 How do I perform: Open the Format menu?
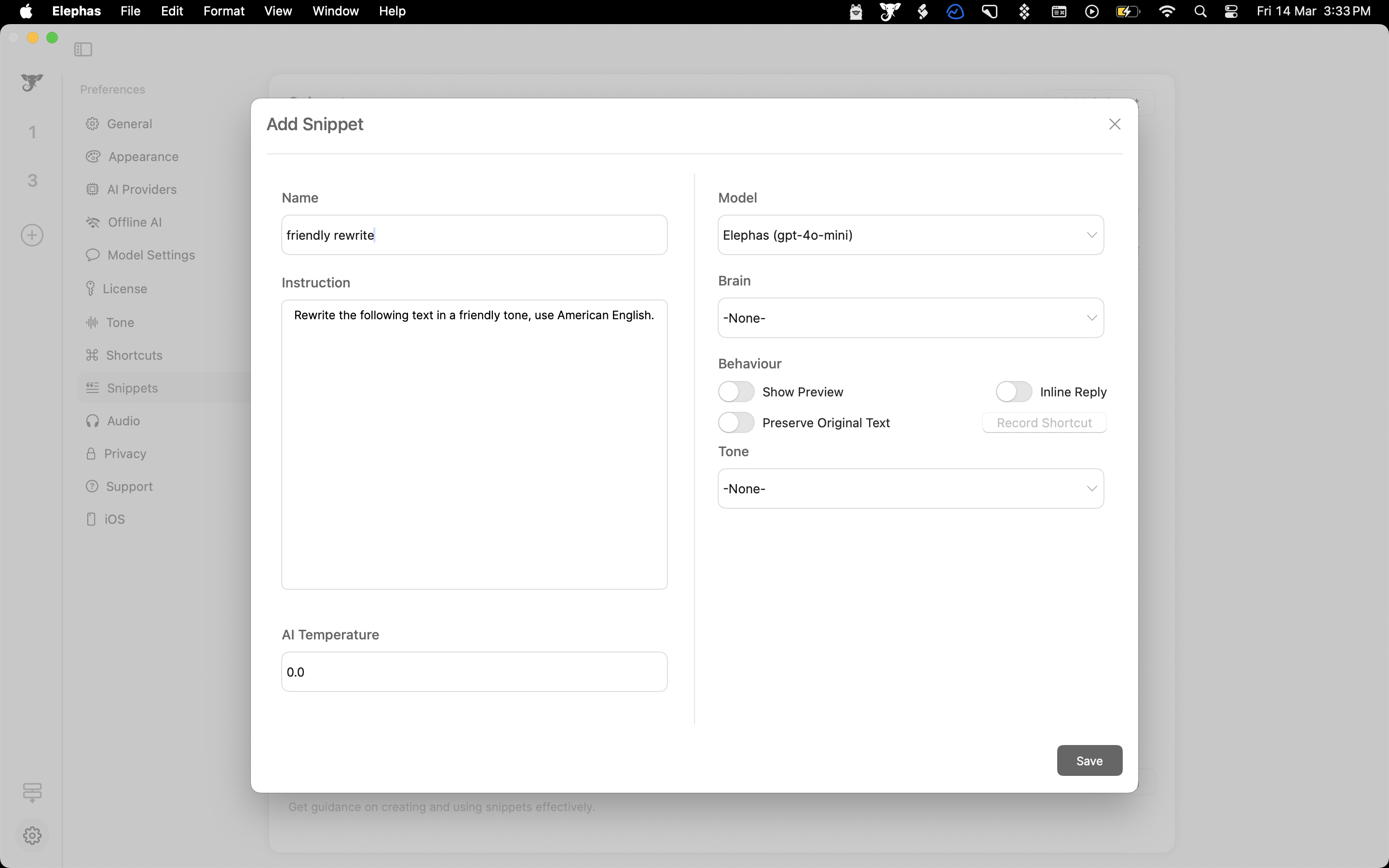point(224,12)
